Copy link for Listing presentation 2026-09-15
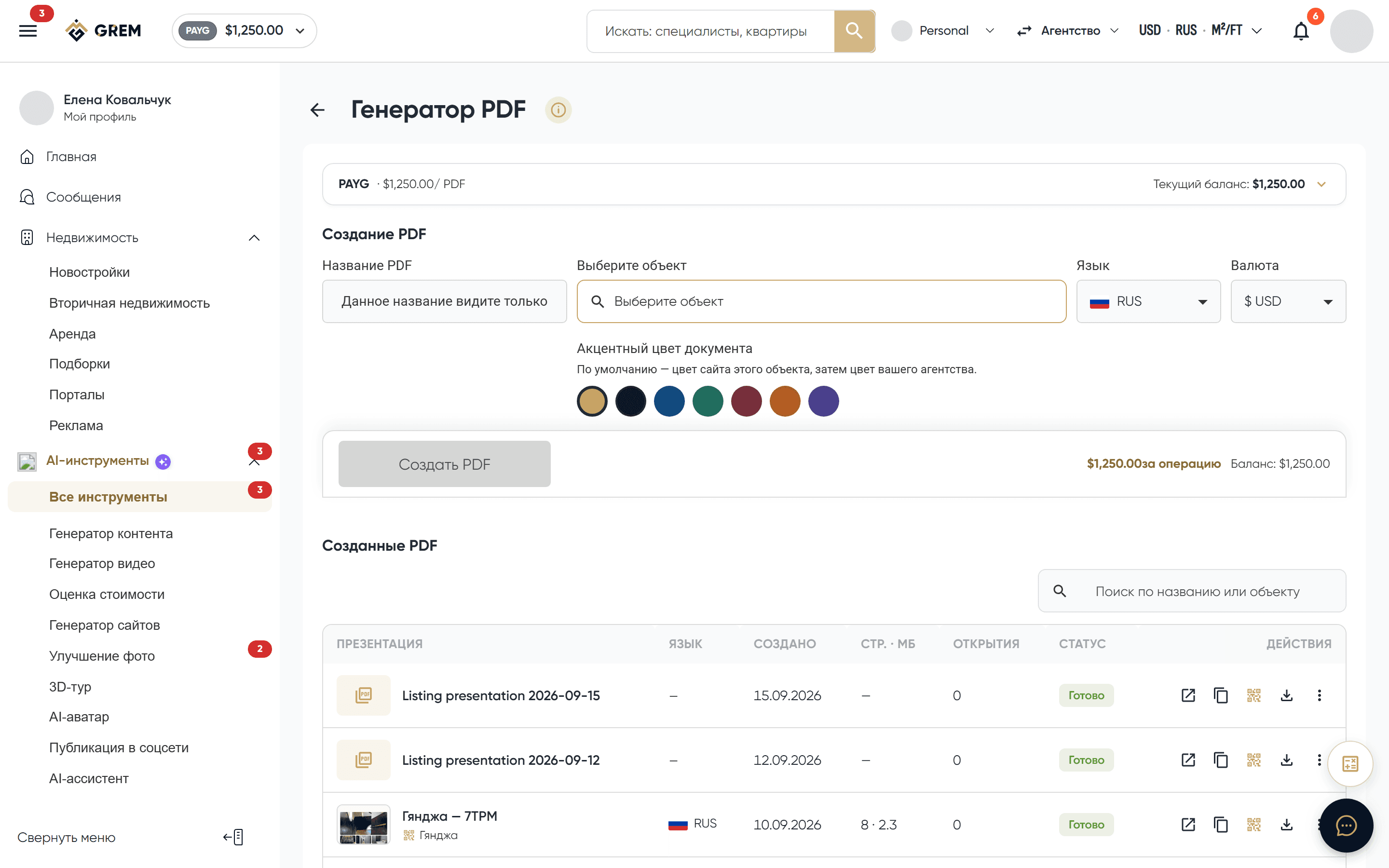1389x868 pixels. [x=1221, y=695]
